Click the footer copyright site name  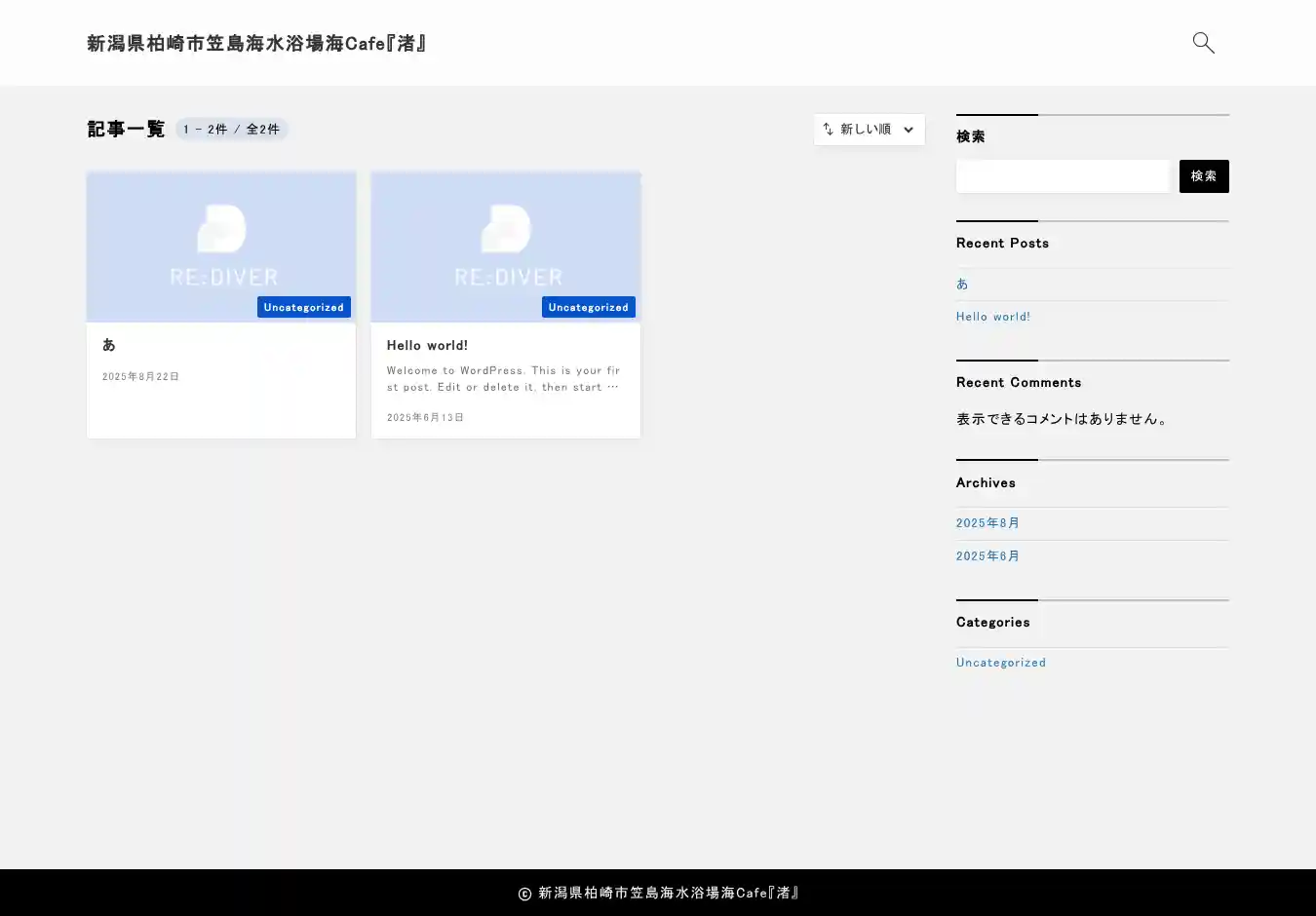point(668,893)
